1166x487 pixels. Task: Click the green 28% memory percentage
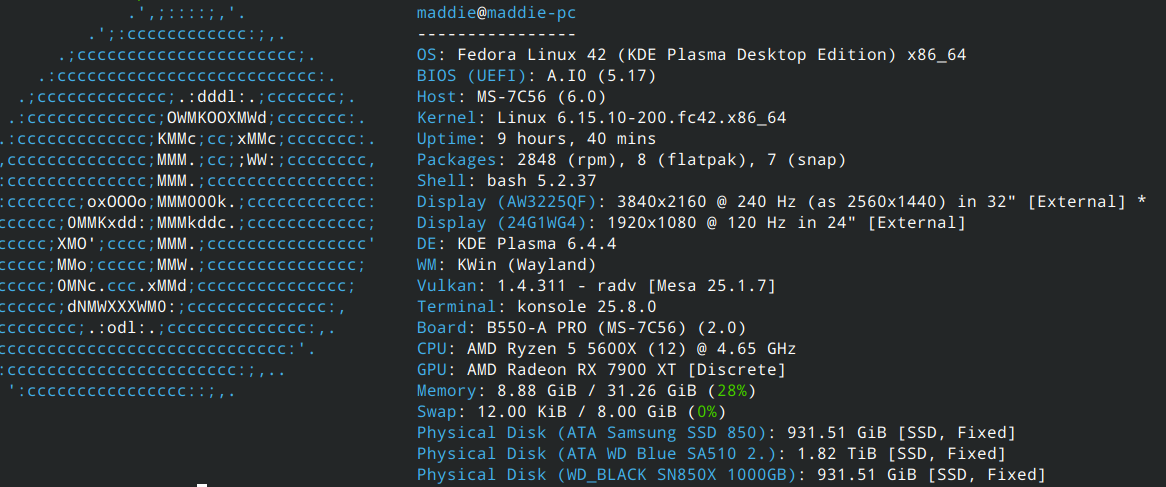click(x=731, y=391)
